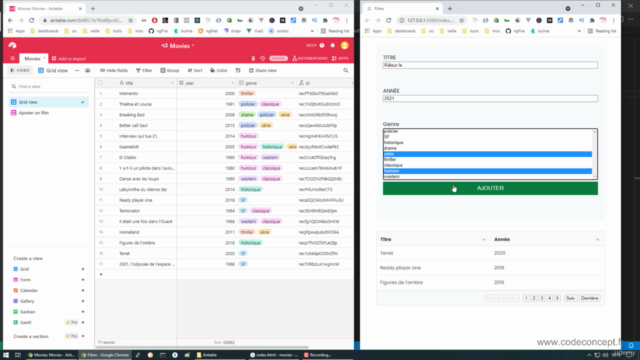Create a new Gantt view
The height and width of the screenshot is (360, 640).
[x=48, y=322]
